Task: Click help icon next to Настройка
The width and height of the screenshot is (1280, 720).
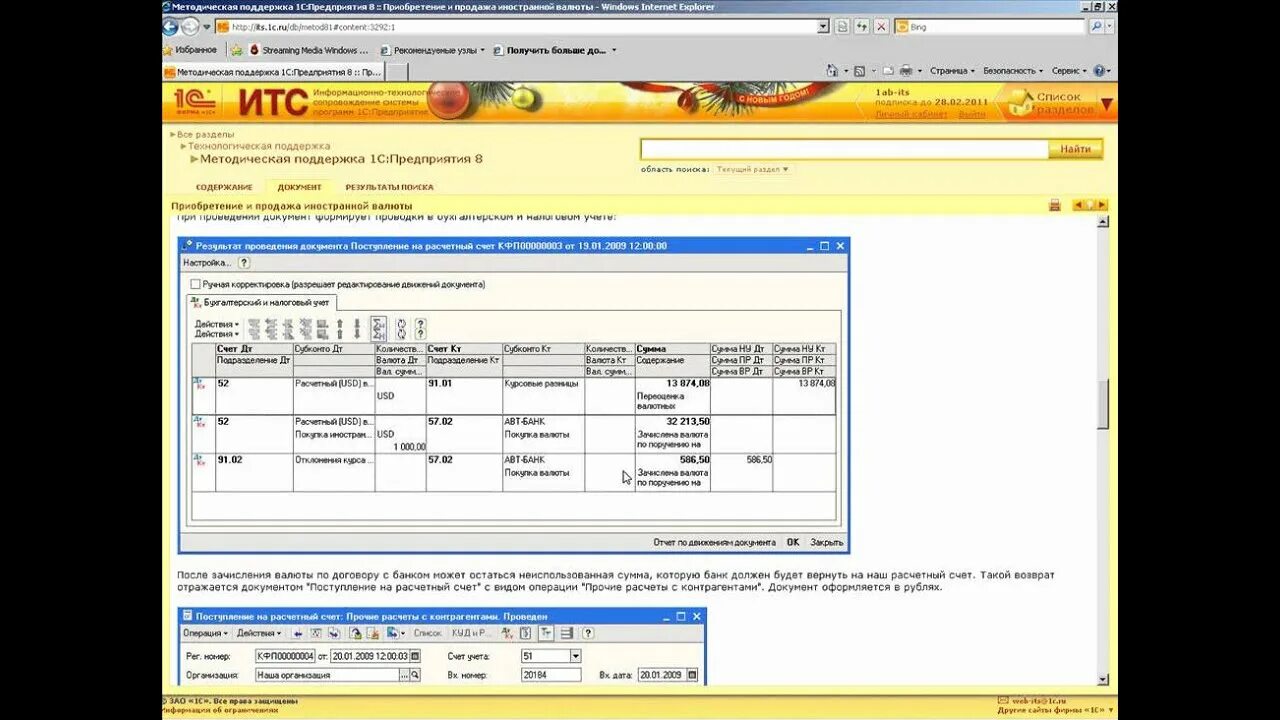Action: click(244, 263)
